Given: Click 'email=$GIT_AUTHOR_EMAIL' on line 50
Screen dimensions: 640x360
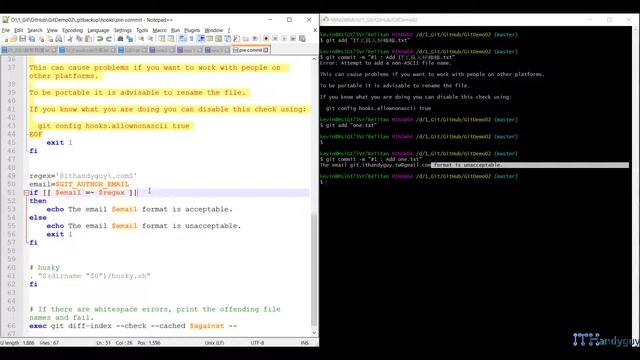Looking at the screenshot, I should coord(79,184).
